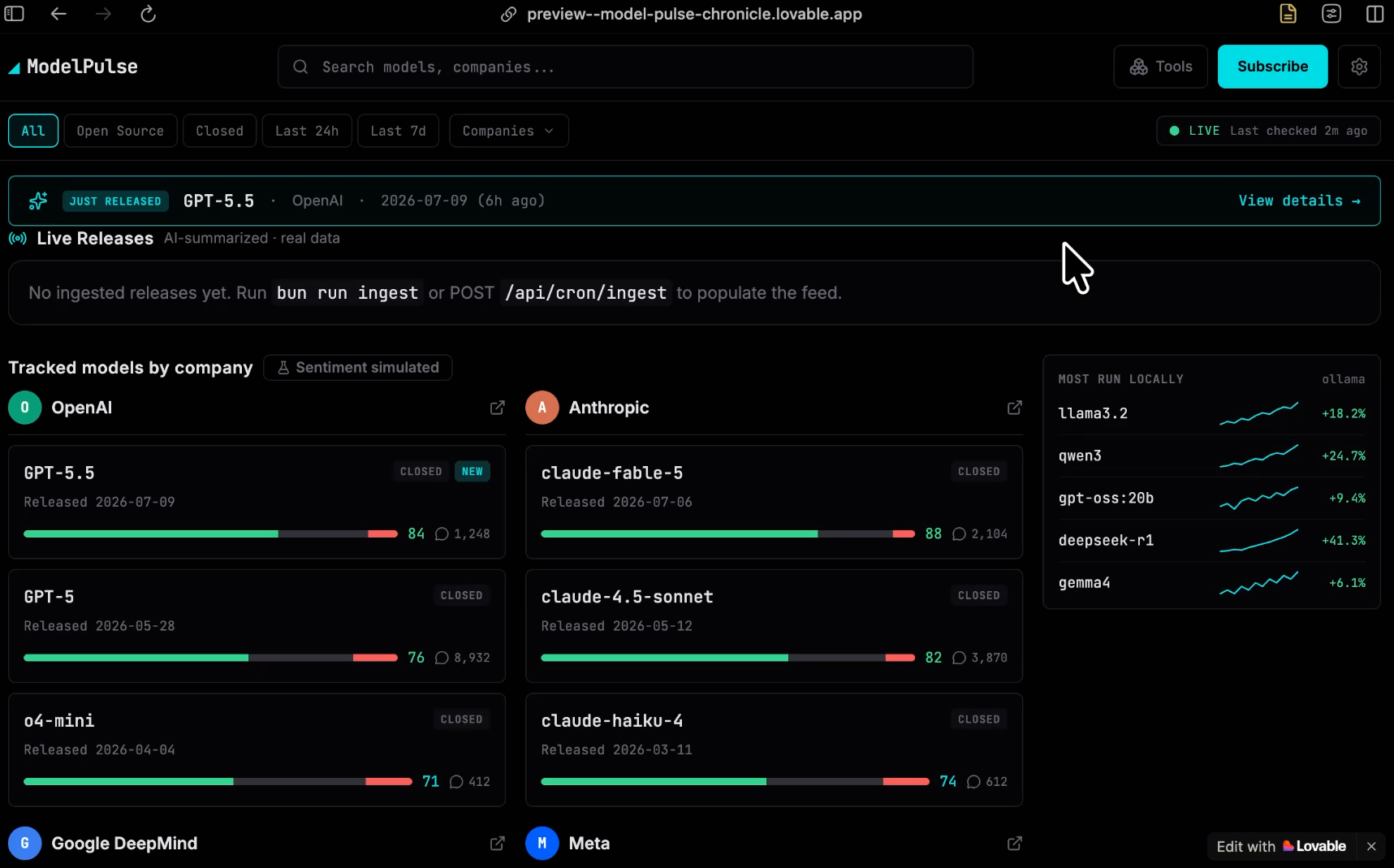The height and width of the screenshot is (868, 1394).
Task: Open the claude-haiku-4 card title
Action: [611, 721]
